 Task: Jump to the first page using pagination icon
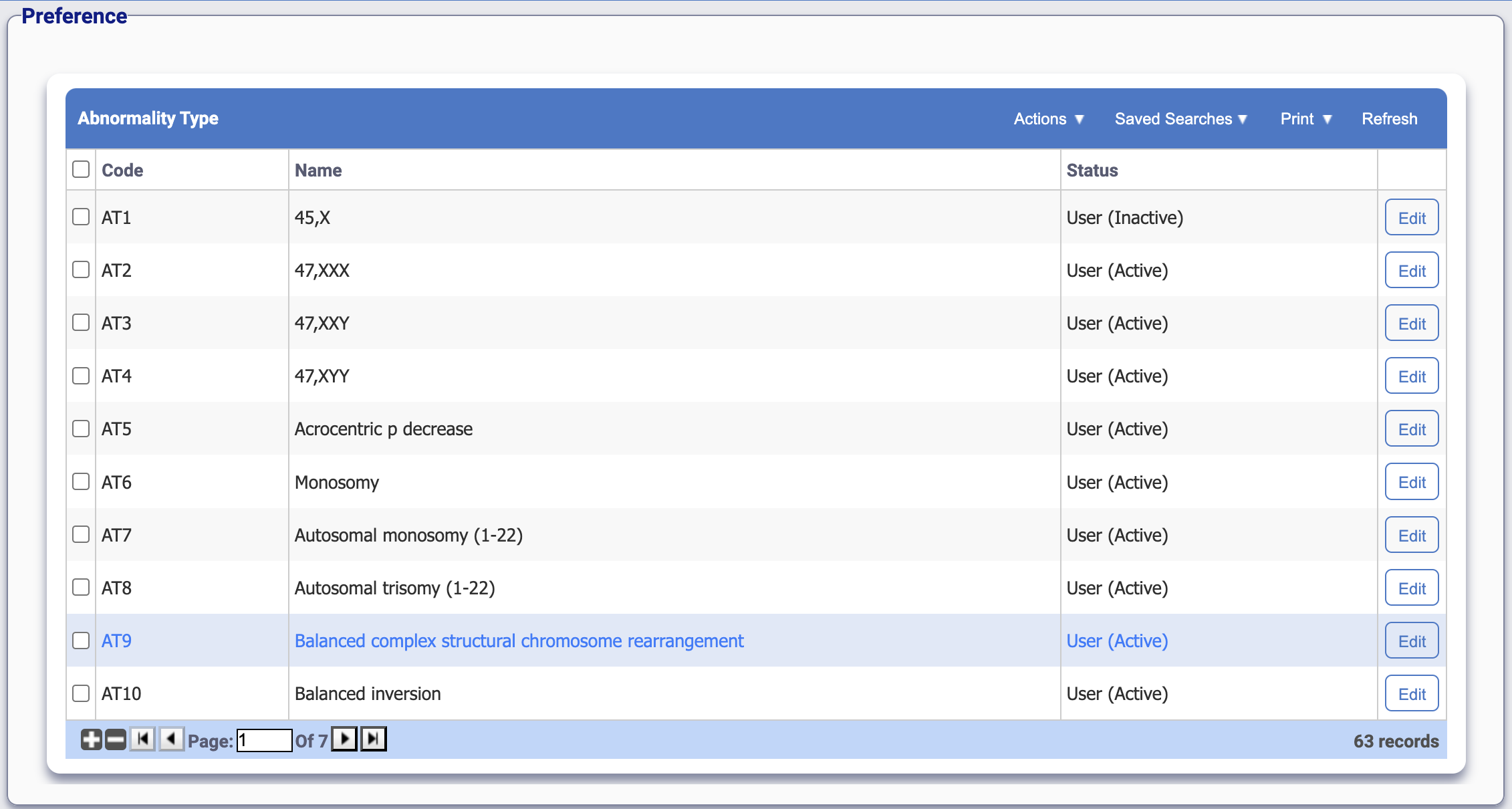(142, 739)
